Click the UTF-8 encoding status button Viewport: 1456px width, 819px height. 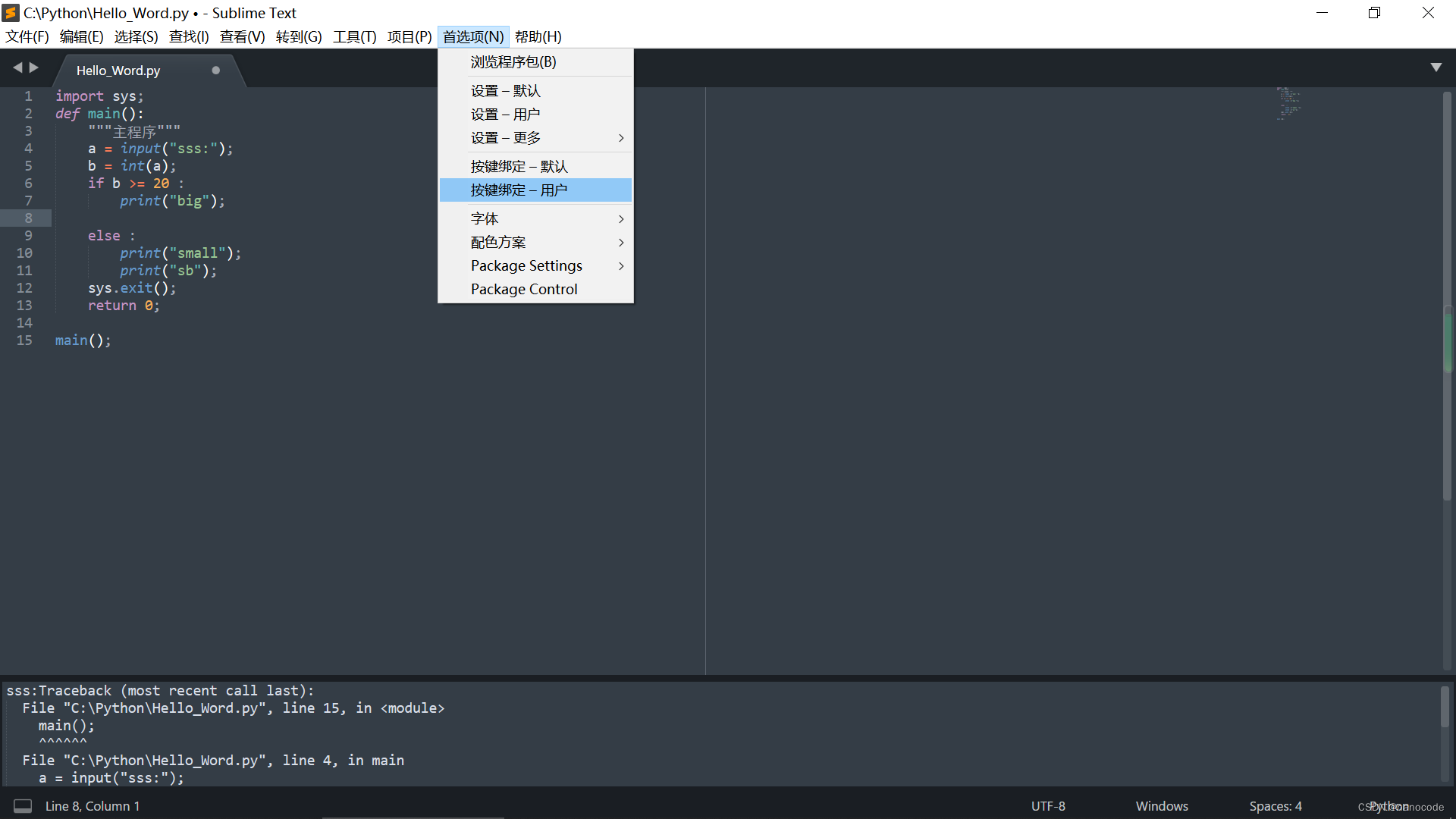pos(1048,806)
